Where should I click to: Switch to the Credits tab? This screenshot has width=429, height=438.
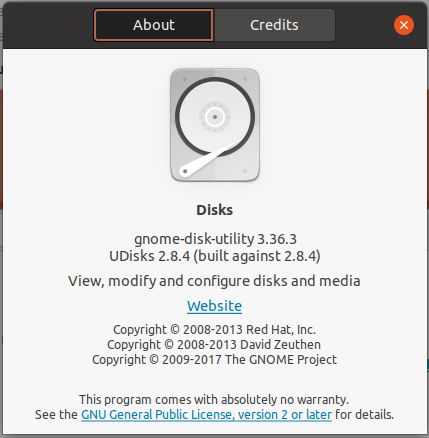(274, 25)
